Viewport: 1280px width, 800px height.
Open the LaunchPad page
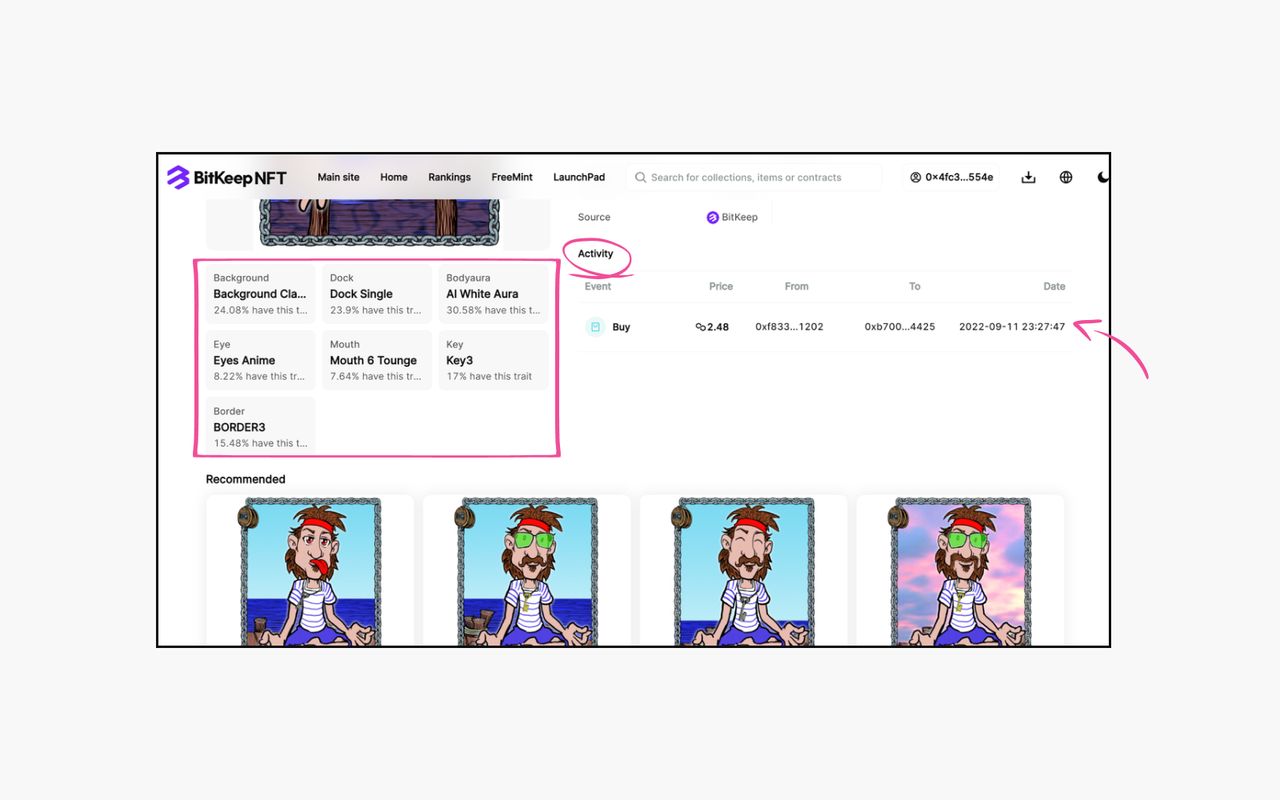click(x=579, y=177)
